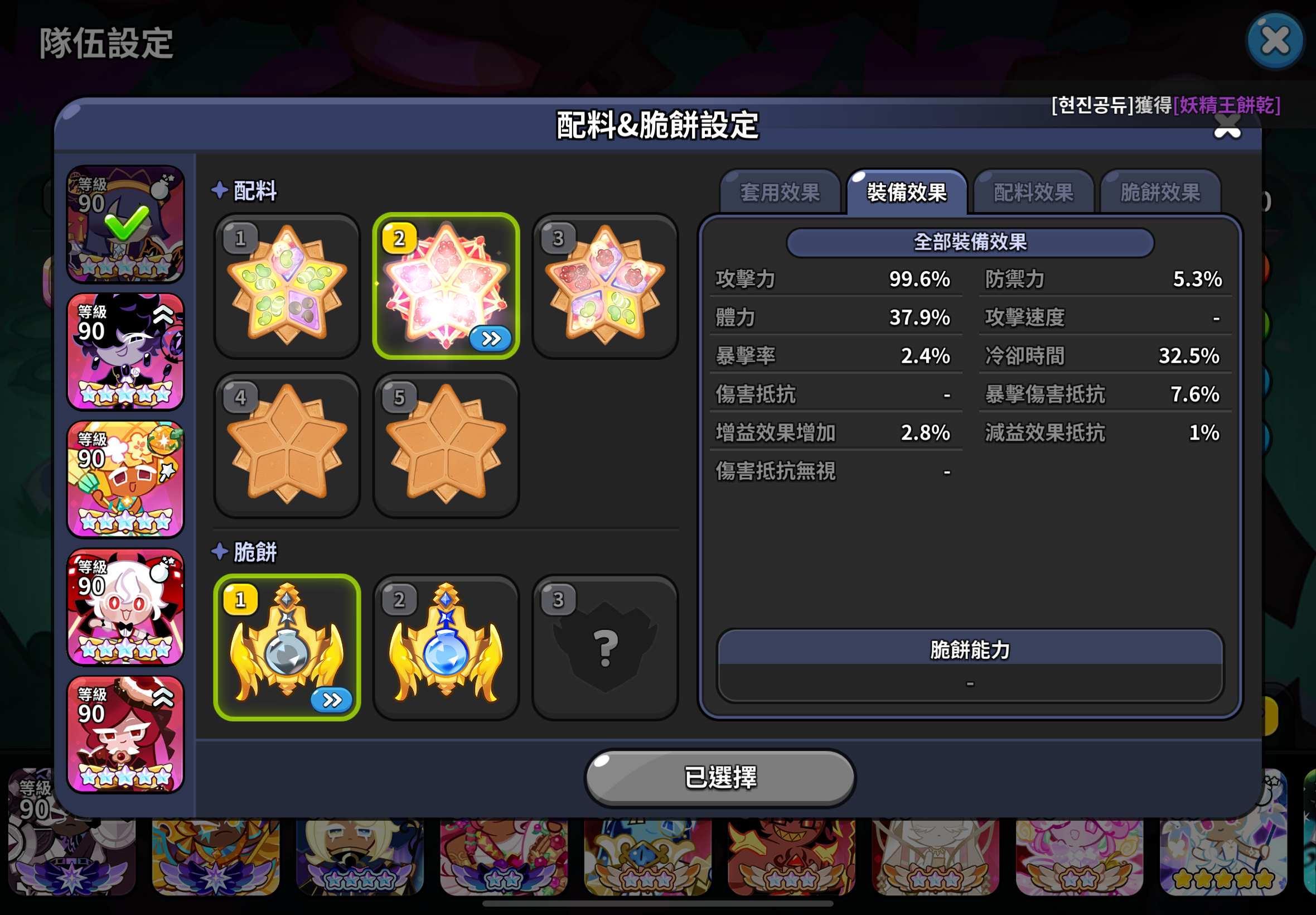Select beascuit slot 1 with gray orb

[287, 647]
